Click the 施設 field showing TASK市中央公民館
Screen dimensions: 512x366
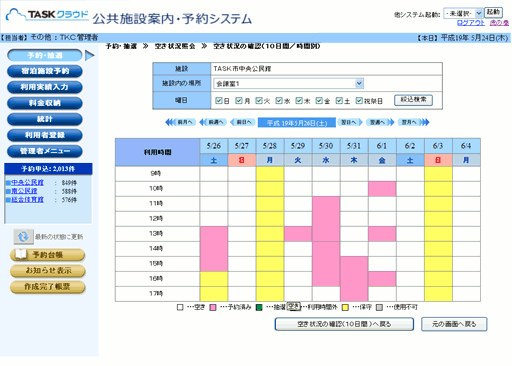327,69
